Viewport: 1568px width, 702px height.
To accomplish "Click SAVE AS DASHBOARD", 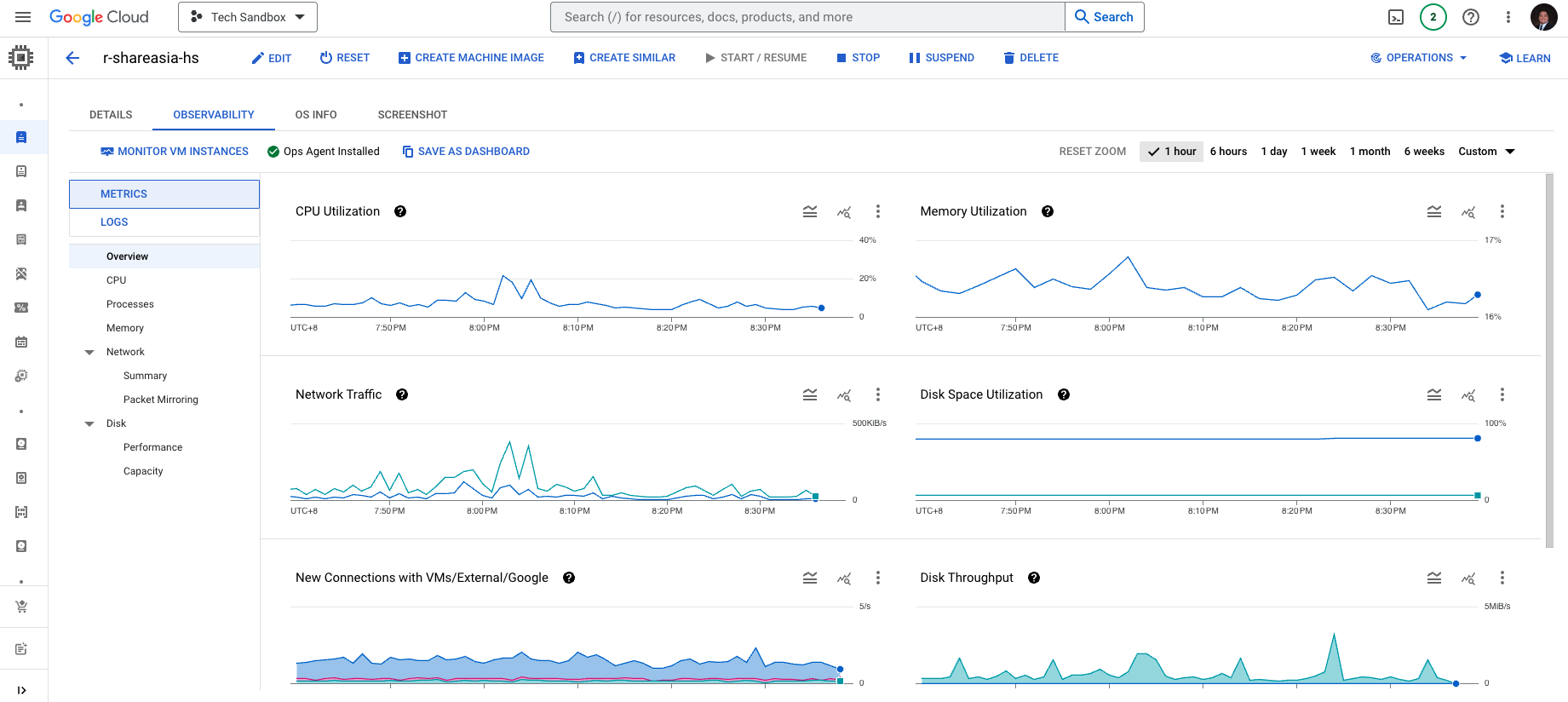I will coord(466,152).
